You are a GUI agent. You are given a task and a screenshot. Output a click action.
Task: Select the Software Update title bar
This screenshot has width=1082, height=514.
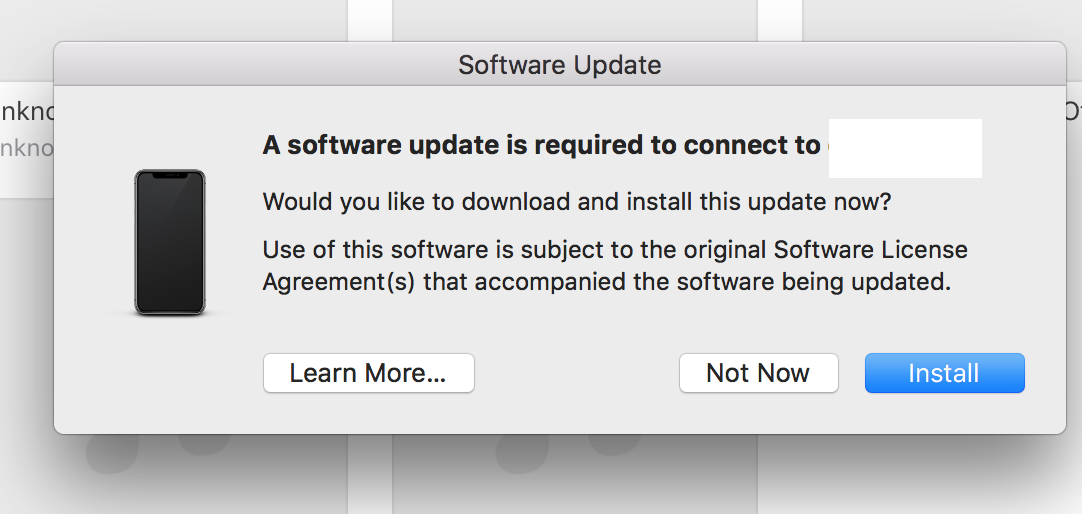560,64
